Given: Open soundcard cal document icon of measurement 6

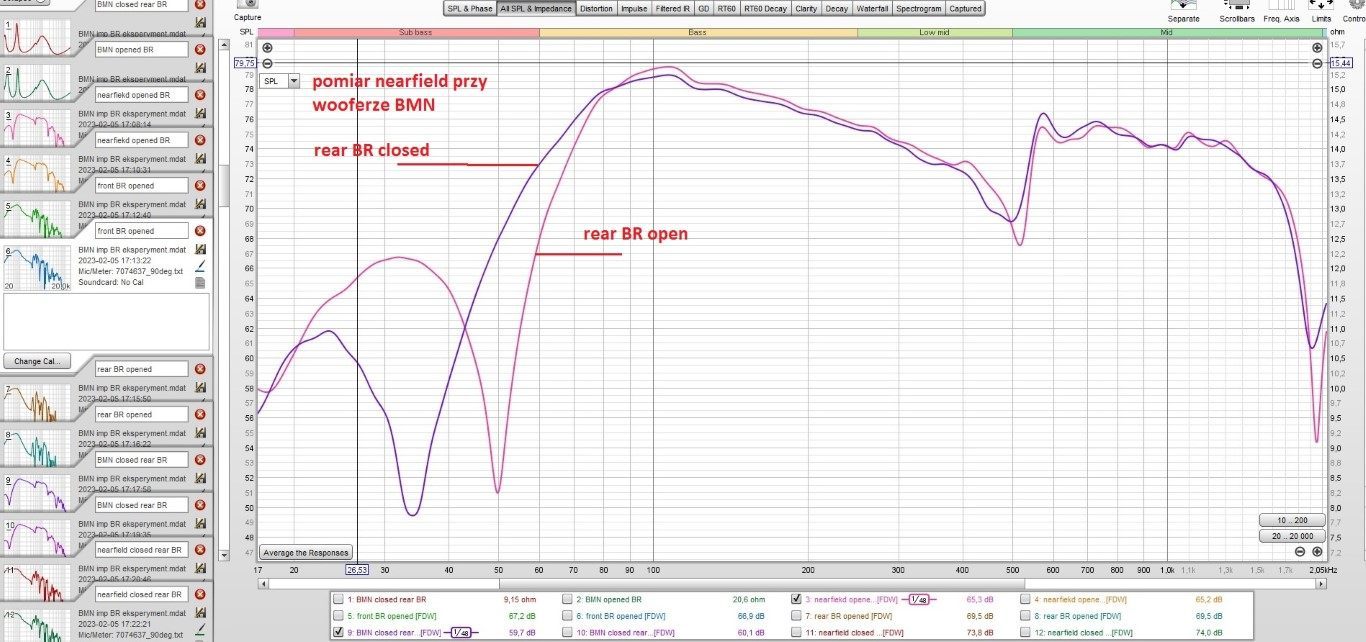Looking at the screenshot, I should click(200, 283).
